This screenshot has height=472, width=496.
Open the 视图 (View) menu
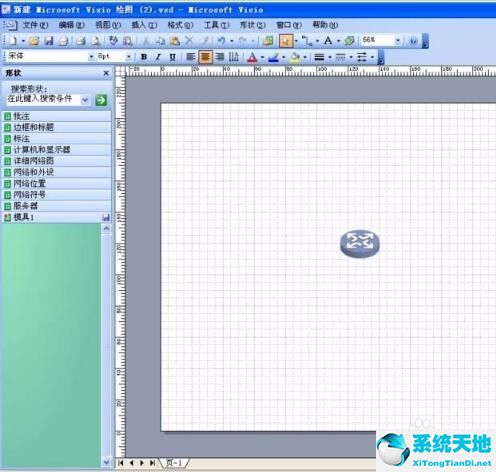pos(108,25)
